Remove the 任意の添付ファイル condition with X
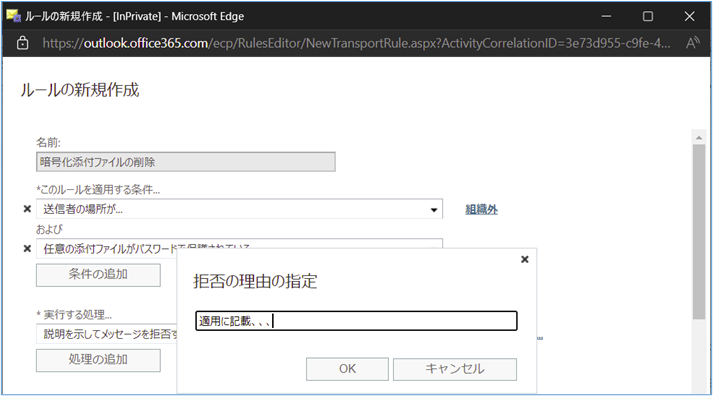This screenshot has width=713, height=396. pos(27,249)
